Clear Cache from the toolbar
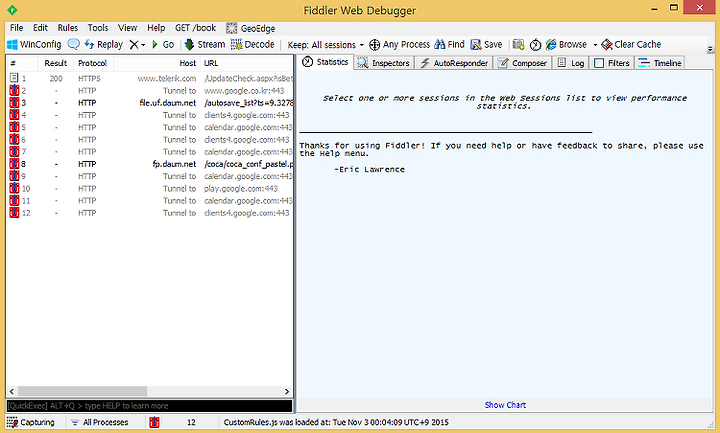The width and height of the screenshot is (720, 433). [x=631, y=45]
